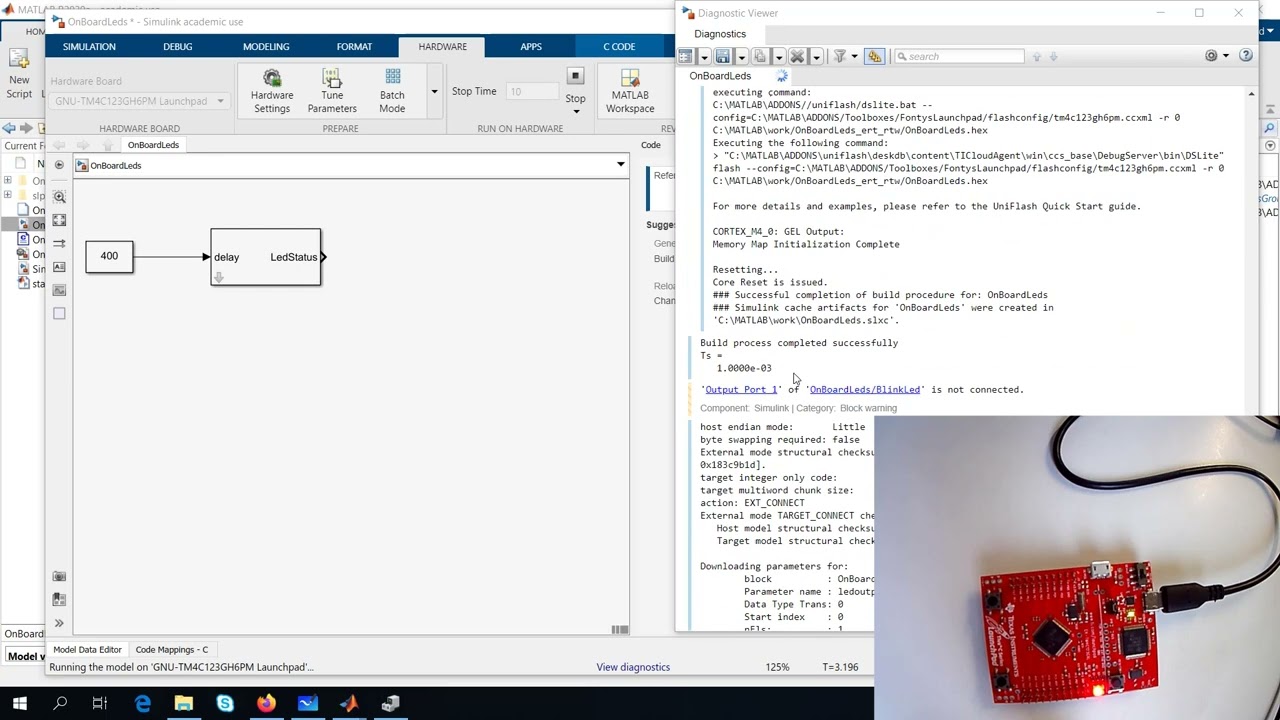
Task: Switch to the FORMAT tab
Action: [x=354, y=47]
